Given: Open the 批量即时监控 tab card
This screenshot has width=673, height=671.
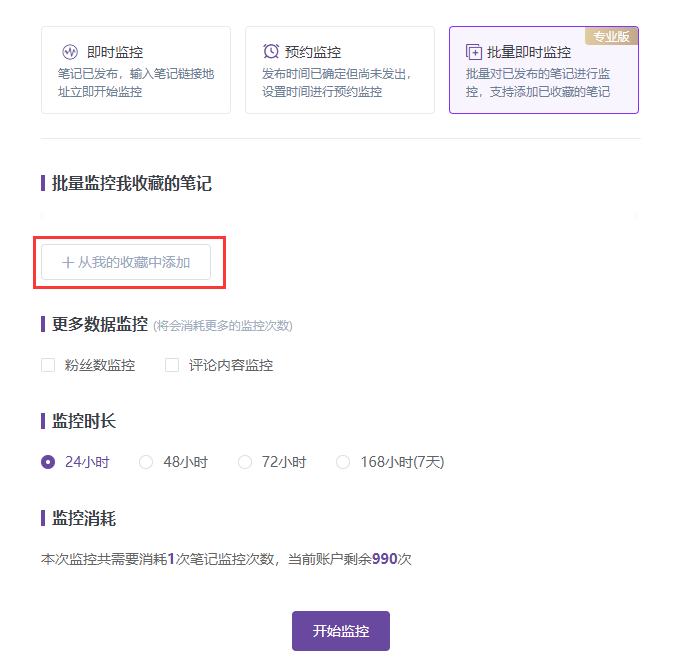Looking at the screenshot, I should tap(544, 70).
